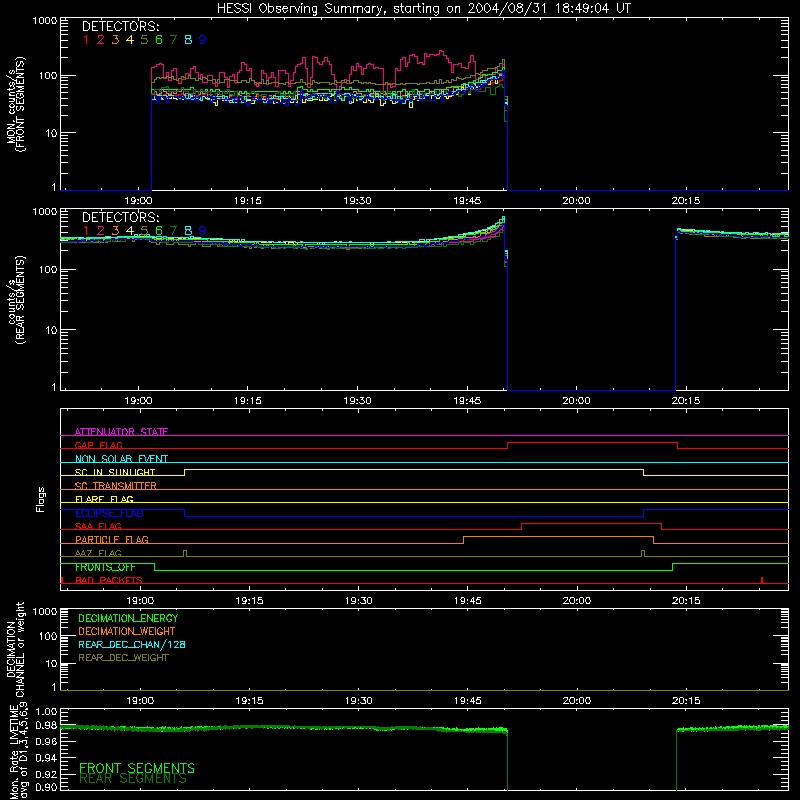
Task: Click detector 6 in front segments legend
Action: coord(159,40)
